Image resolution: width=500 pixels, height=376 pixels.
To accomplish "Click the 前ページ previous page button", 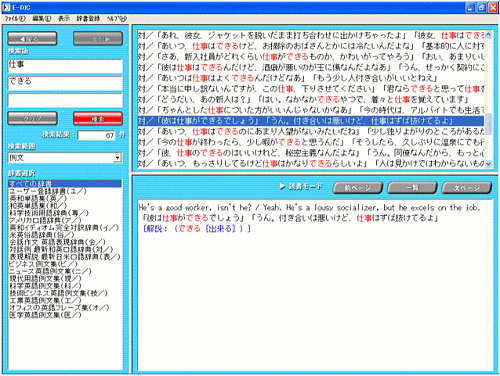I will coord(358,188).
